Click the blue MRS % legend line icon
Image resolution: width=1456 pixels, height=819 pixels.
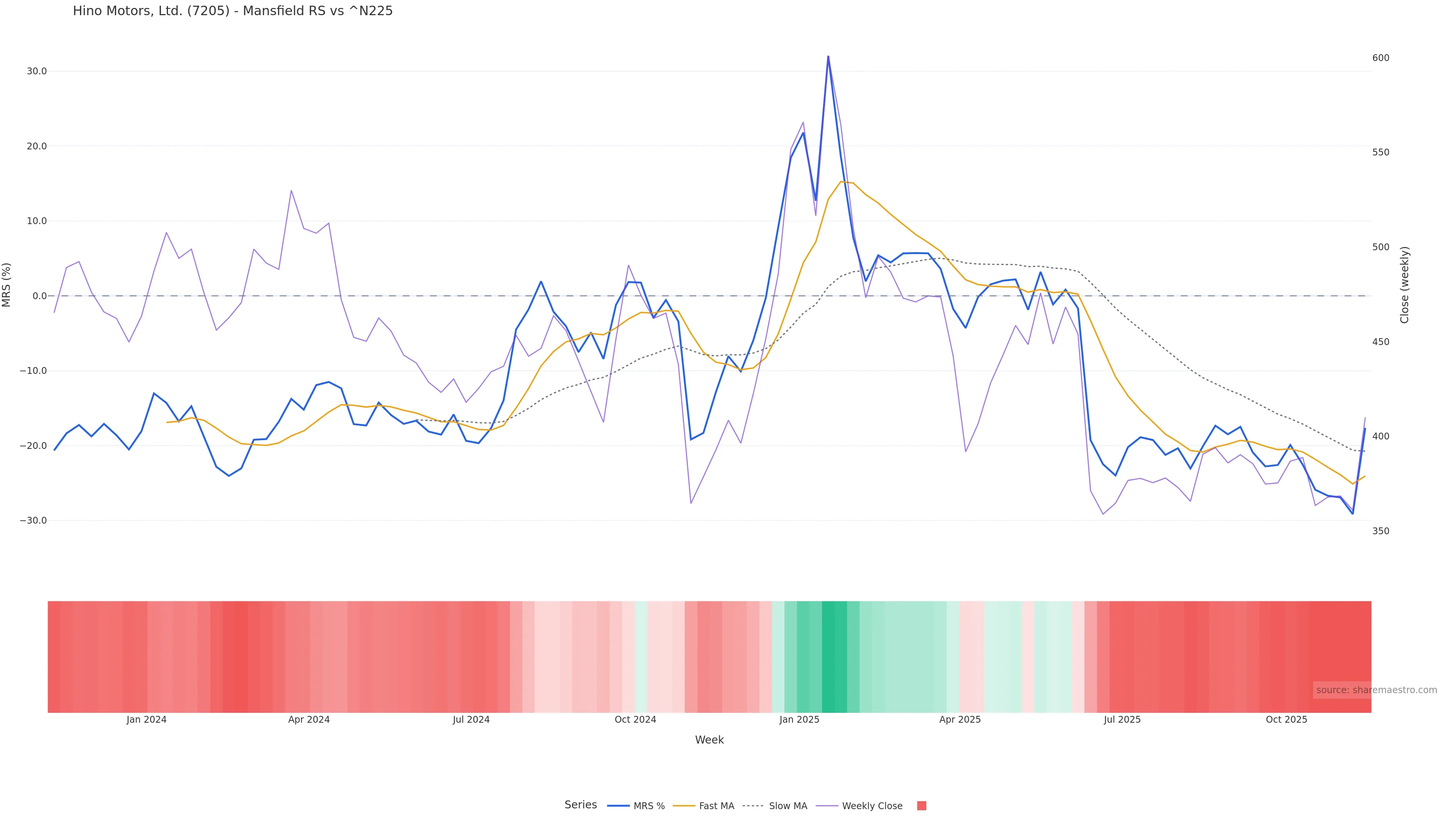point(618,806)
